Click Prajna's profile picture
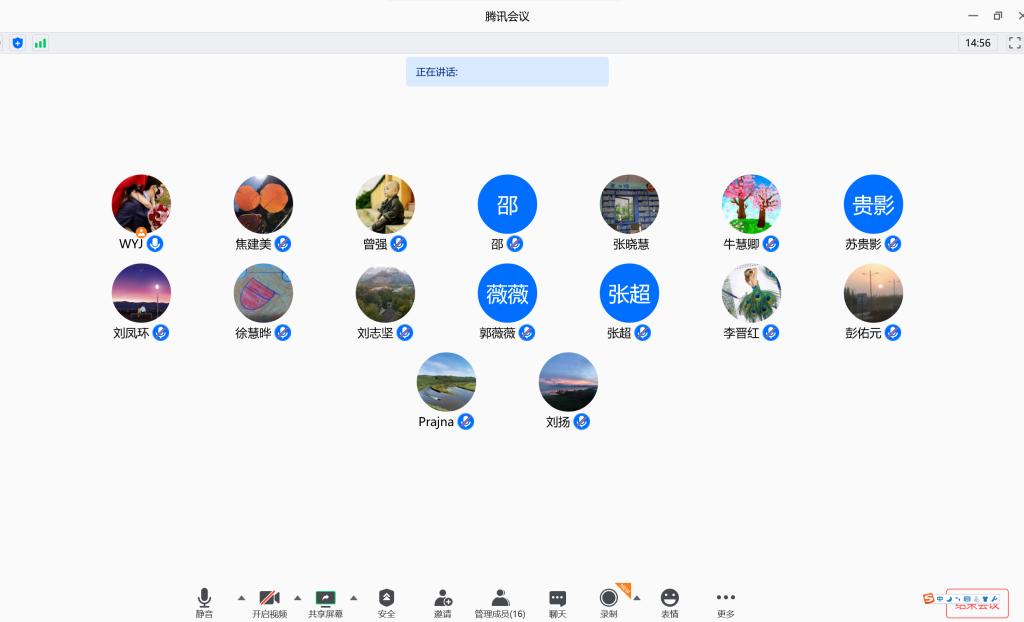 coord(446,382)
